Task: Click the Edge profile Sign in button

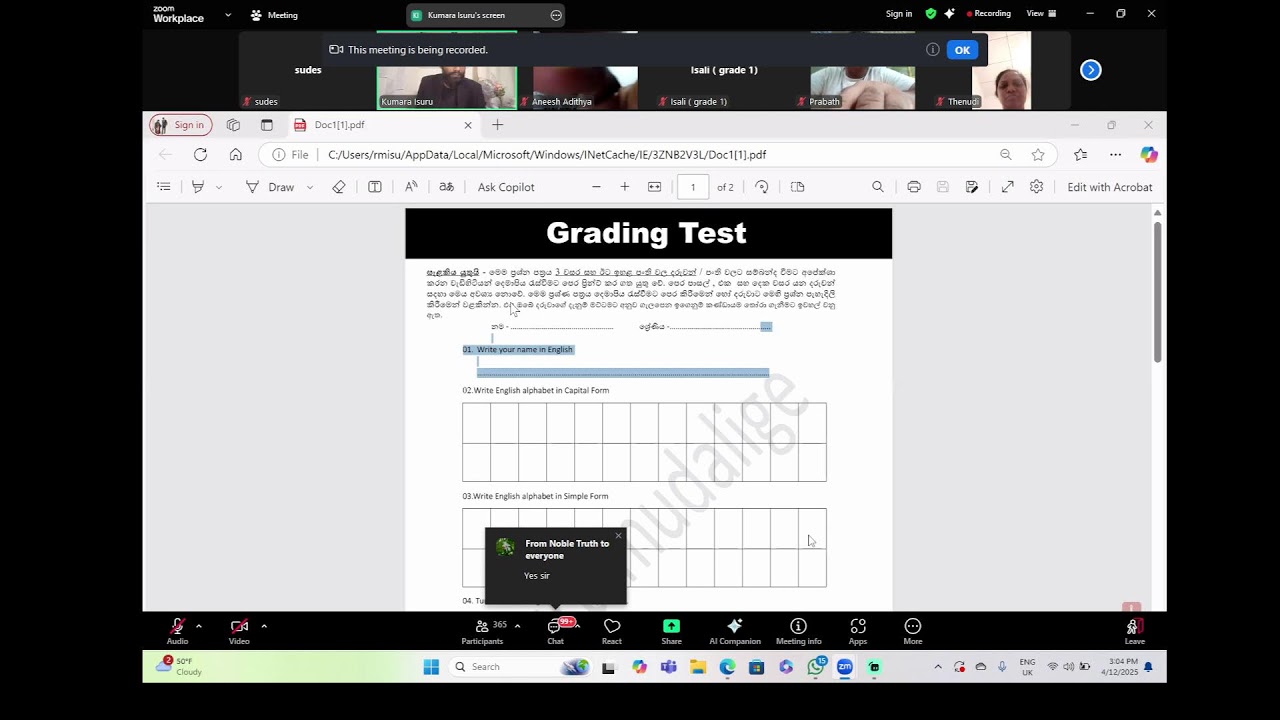Action: pos(181,125)
